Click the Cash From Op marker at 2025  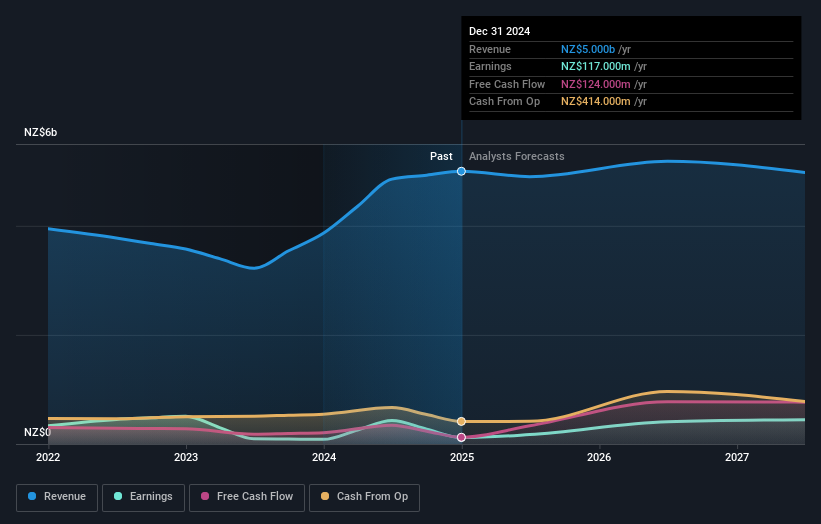(x=461, y=421)
